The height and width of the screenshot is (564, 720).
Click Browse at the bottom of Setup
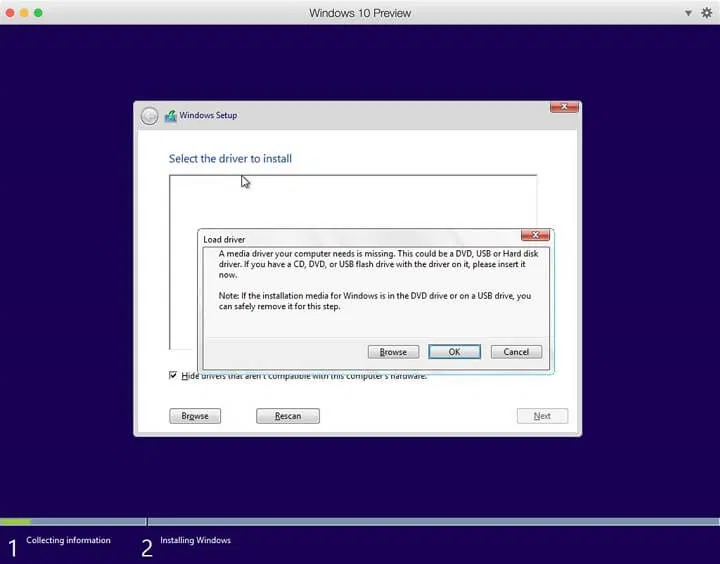tap(195, 416)
